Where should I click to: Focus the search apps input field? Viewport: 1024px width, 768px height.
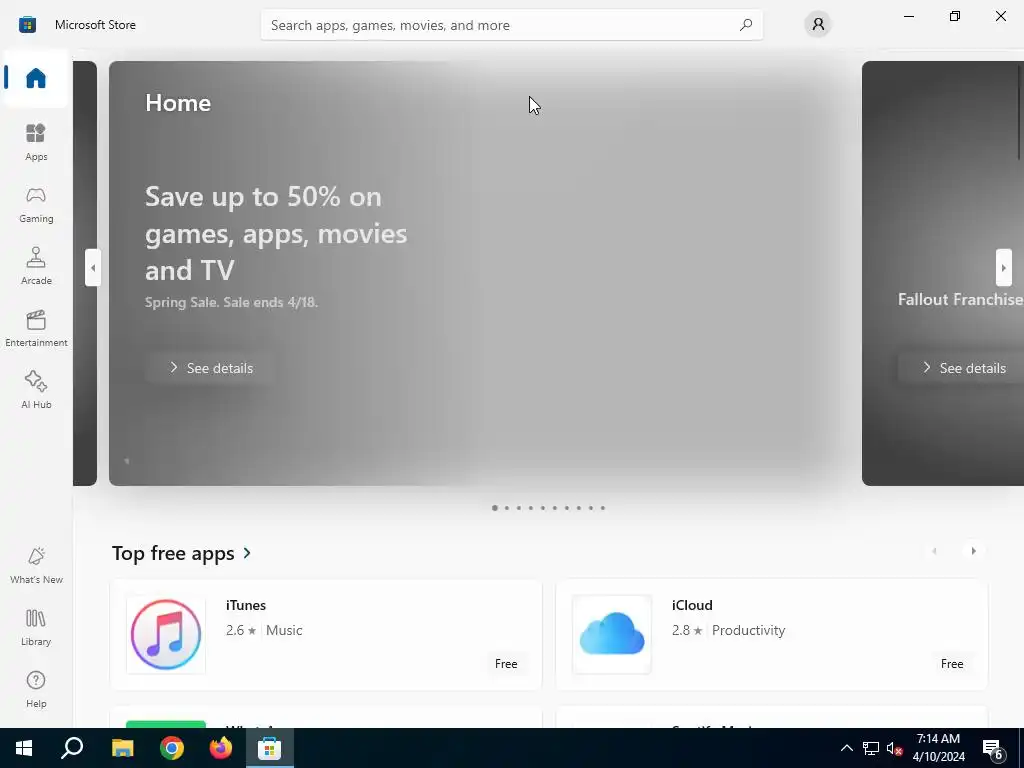pyautogui.click(x=511, y=25)
